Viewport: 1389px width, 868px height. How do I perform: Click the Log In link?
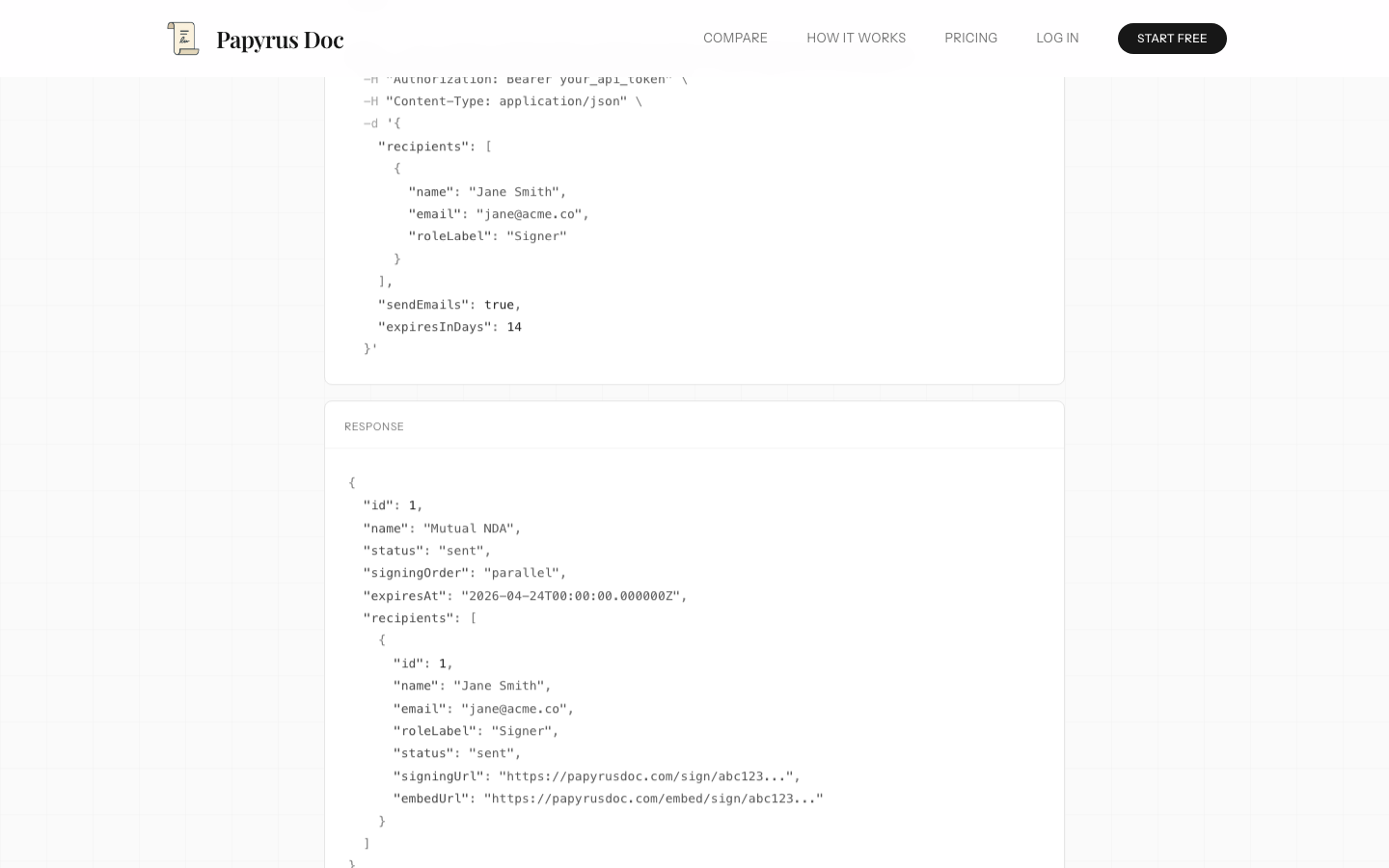(1057, 39)
